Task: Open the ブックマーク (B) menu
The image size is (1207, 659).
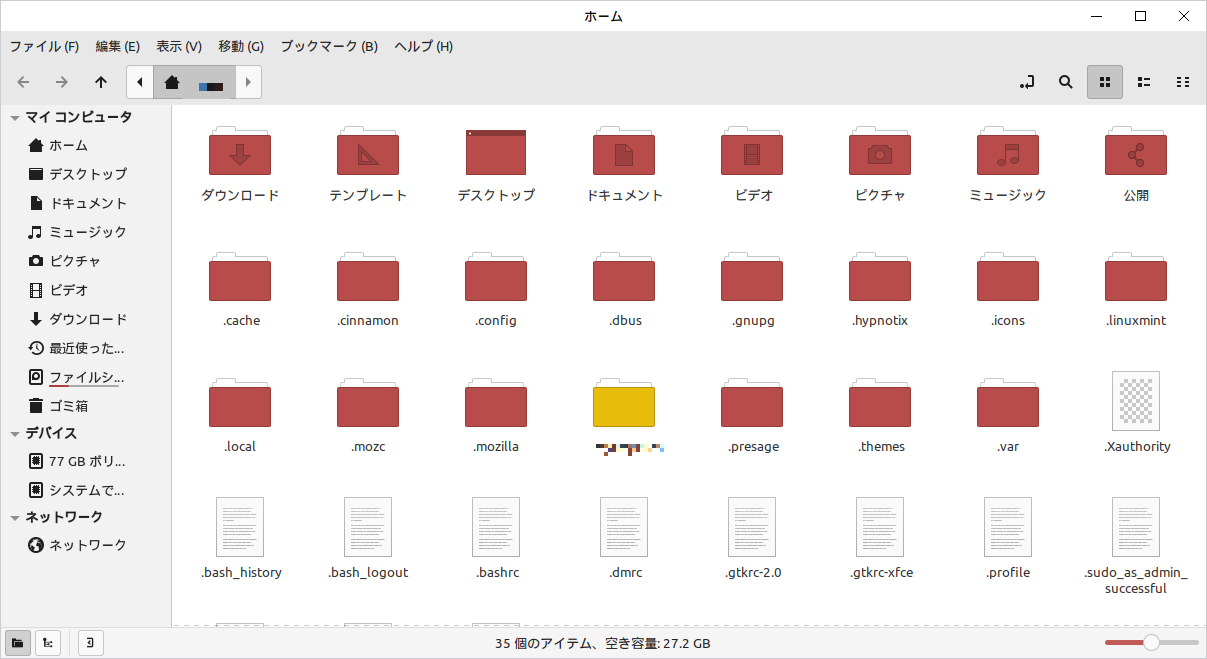Action: pyautogui.click(x=329, y=46)
